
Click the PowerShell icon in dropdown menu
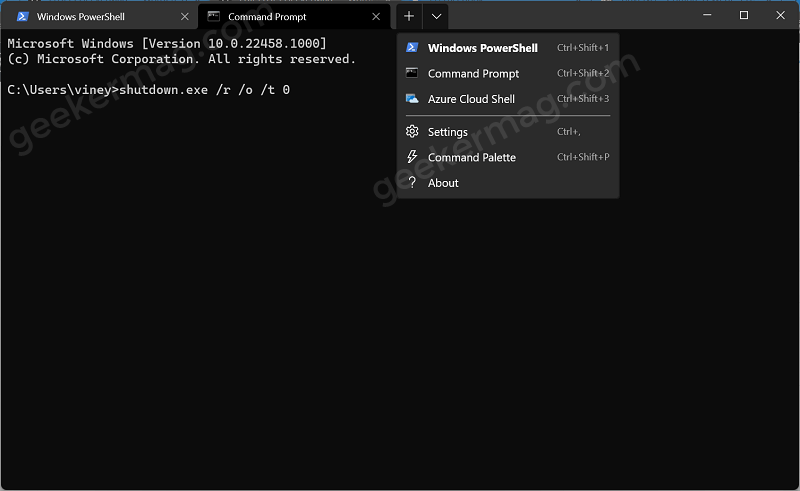tap(412, 47)
